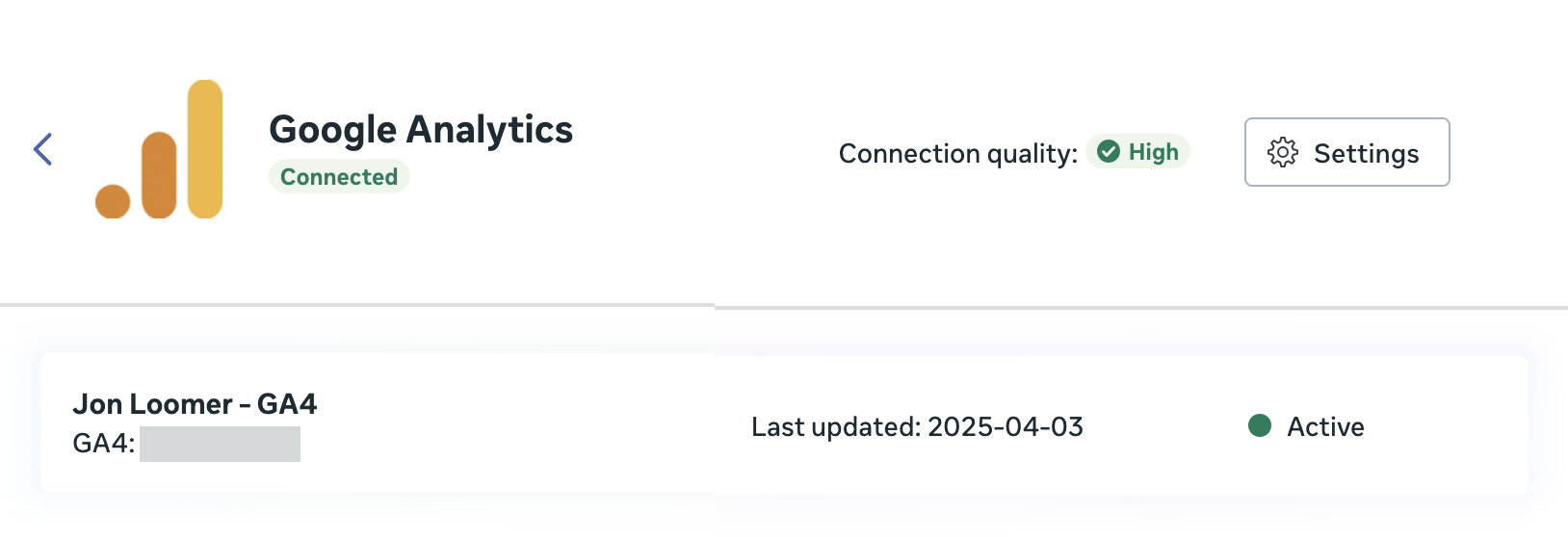Click the Active status label
Viewport: 1568px width, 537px height.
point(1325,426)
